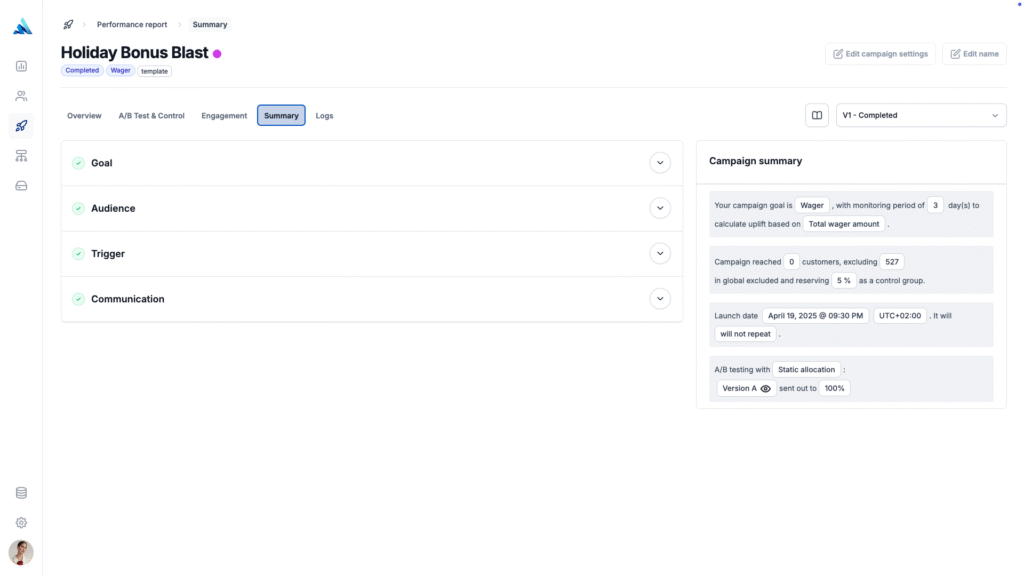This screenshot has width=1024, height=576.
Task: Click the Performance report breadcrumb link
Action: 132,24
